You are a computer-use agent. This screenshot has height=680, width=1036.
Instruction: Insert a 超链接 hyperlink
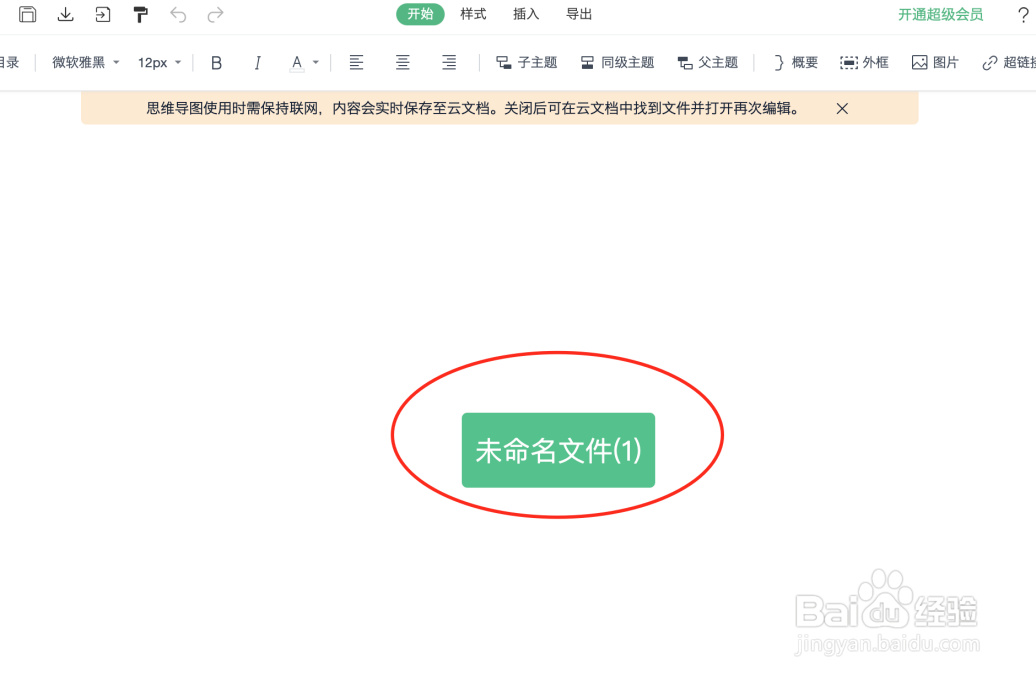[1009, 63]
